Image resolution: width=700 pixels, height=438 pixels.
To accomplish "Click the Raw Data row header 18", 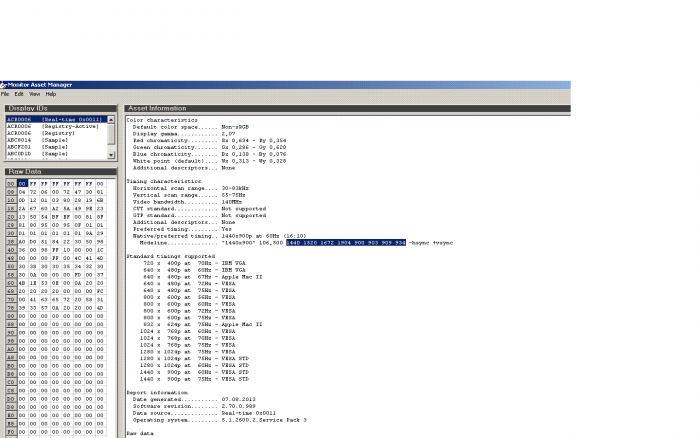I will [x=11, y=209].
